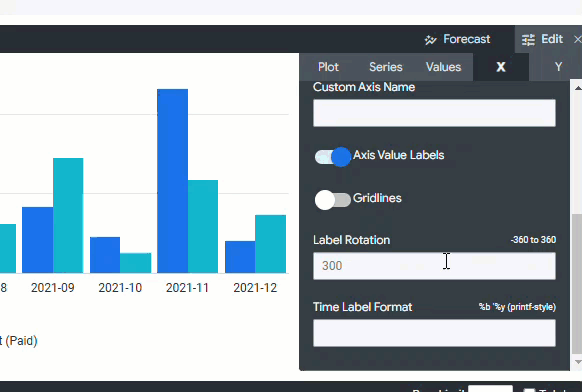The image size is (582, 392).
Task: Switch to the Plot tab
Action: 328,67
